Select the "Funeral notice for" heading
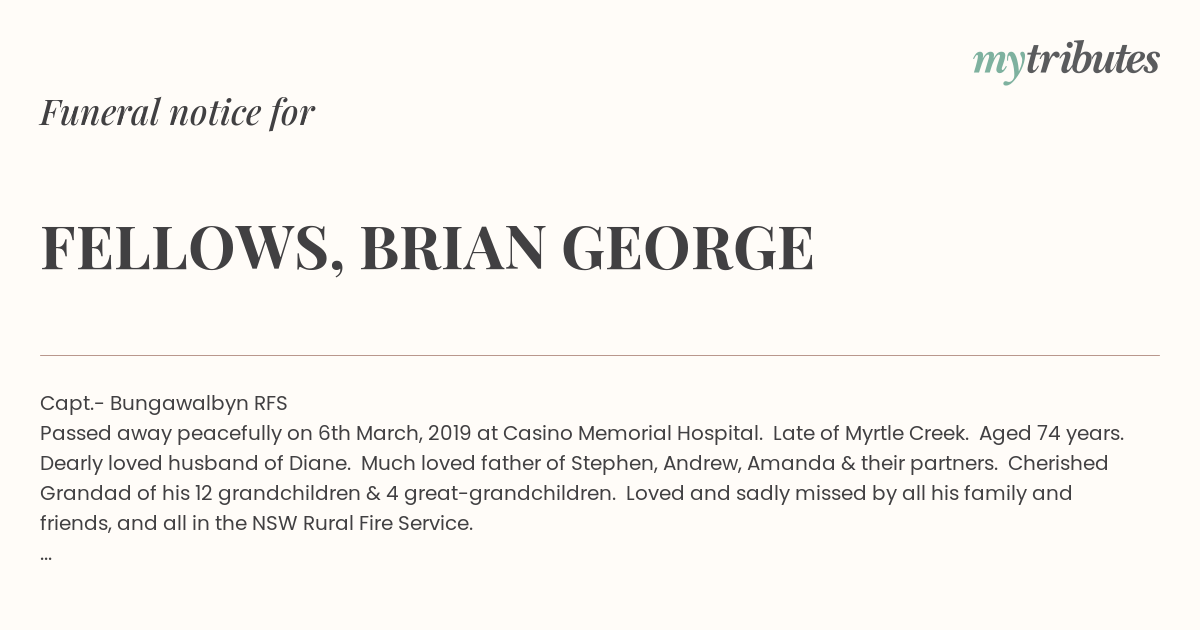Viewport: 1200px width, 630px height. tap(177, 112)
